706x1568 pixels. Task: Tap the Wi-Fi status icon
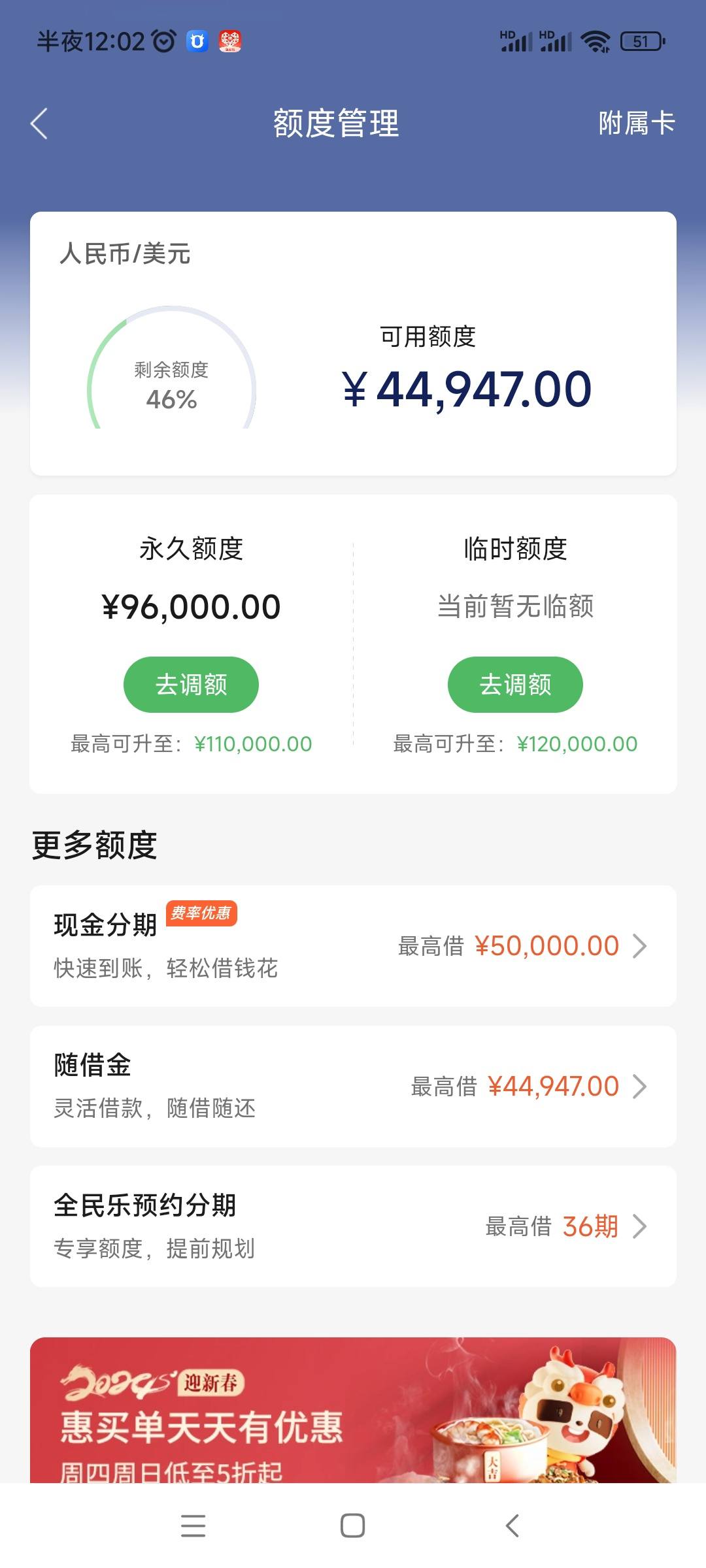click(595, 42)
